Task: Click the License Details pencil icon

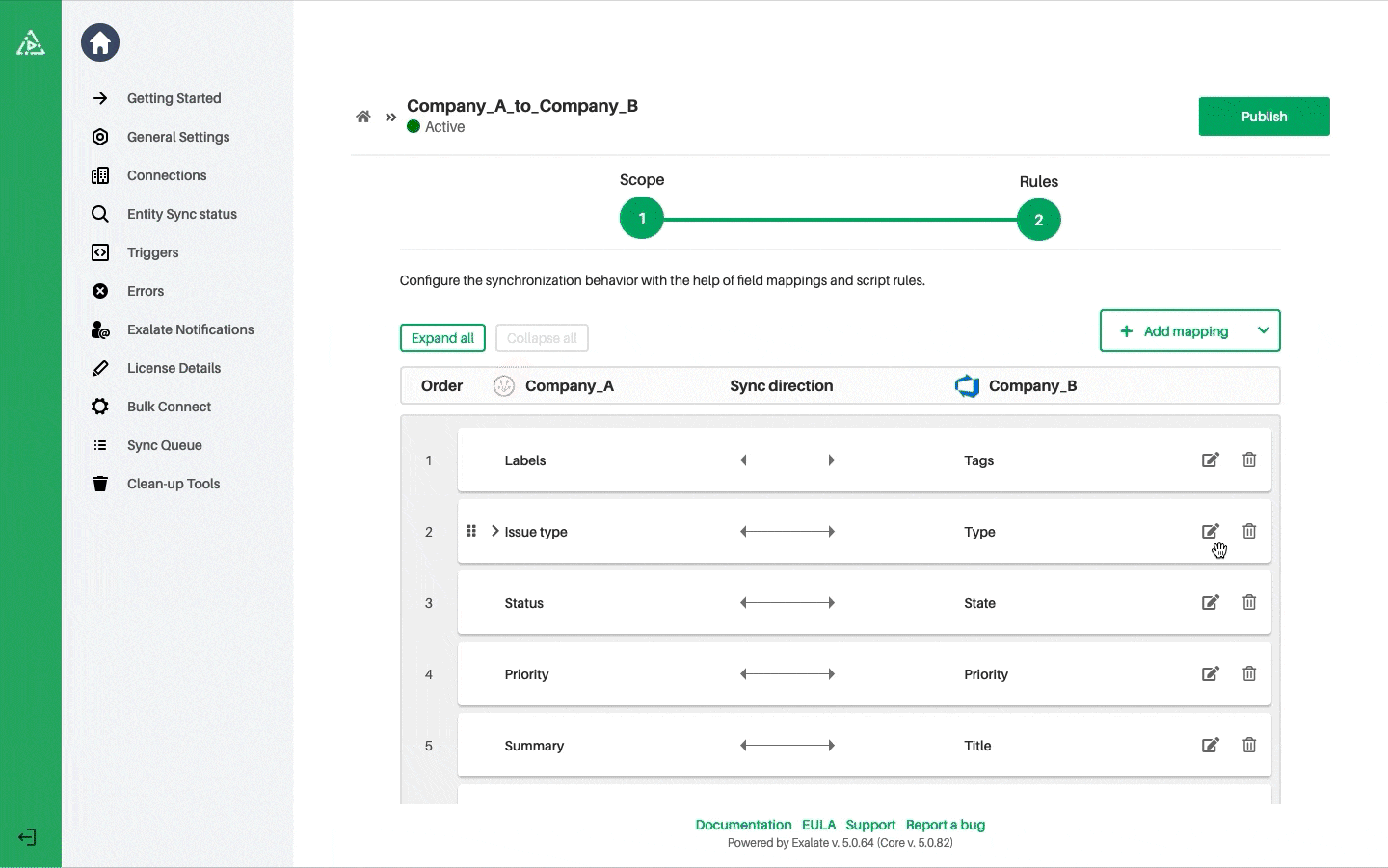Action: pyautogui.click(x=100, y=368)
